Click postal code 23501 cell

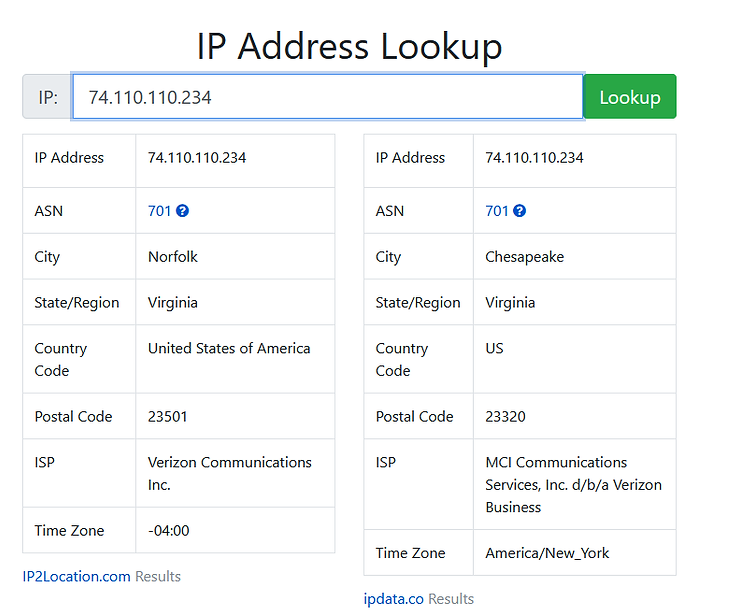(x=168, y=417)
